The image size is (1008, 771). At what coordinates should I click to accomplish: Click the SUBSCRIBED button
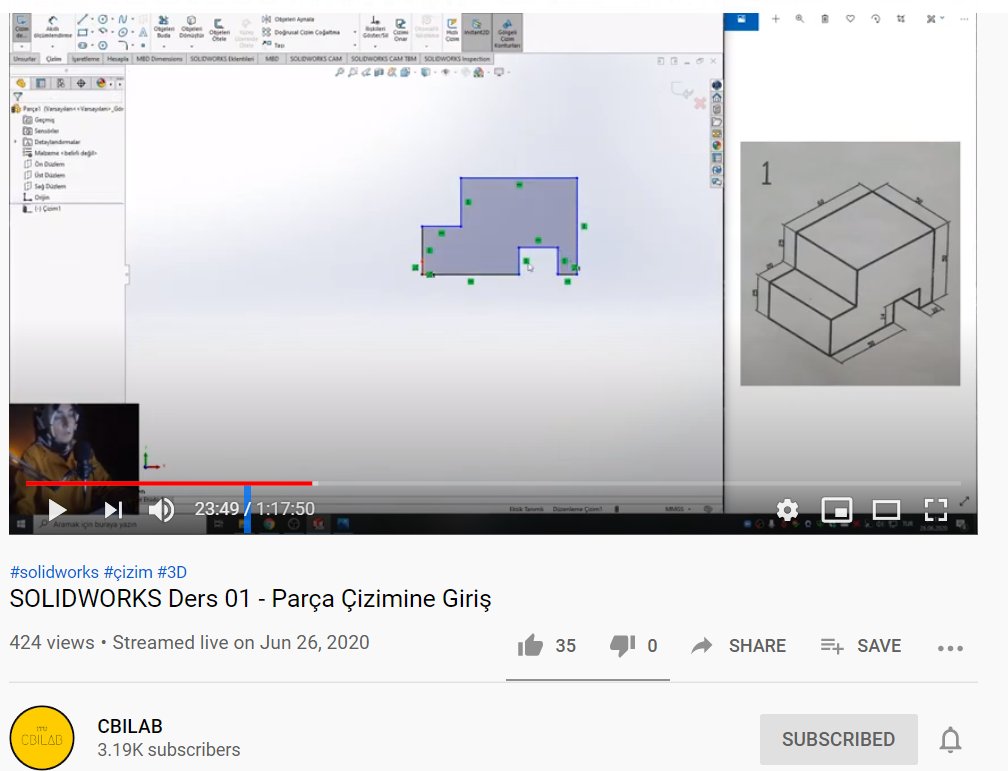838,739
